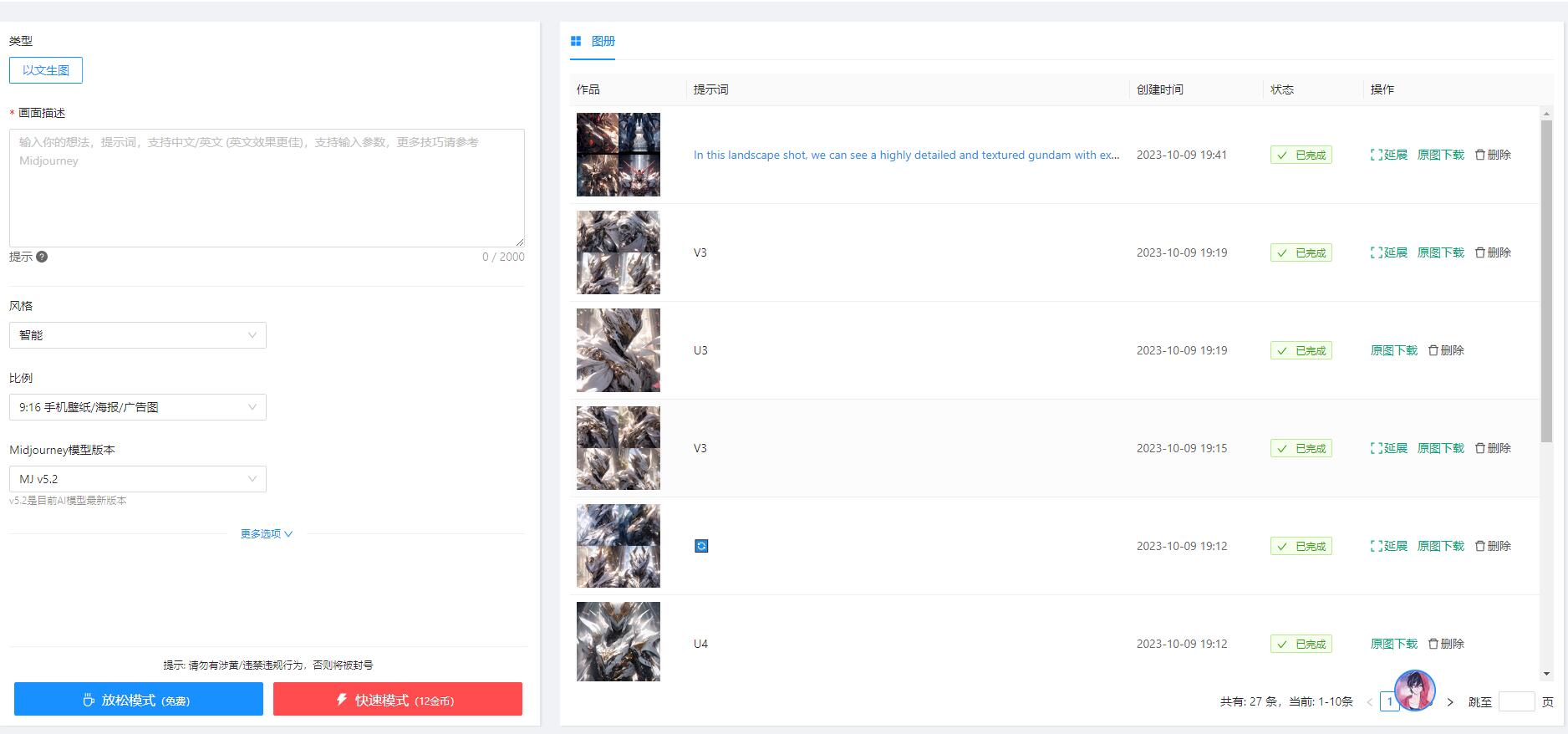Image resolution: width=1568 pixels, height=734 pixels.
Task: Expand the V3 artwork created at 19:15
Action: coord(1388,448)
